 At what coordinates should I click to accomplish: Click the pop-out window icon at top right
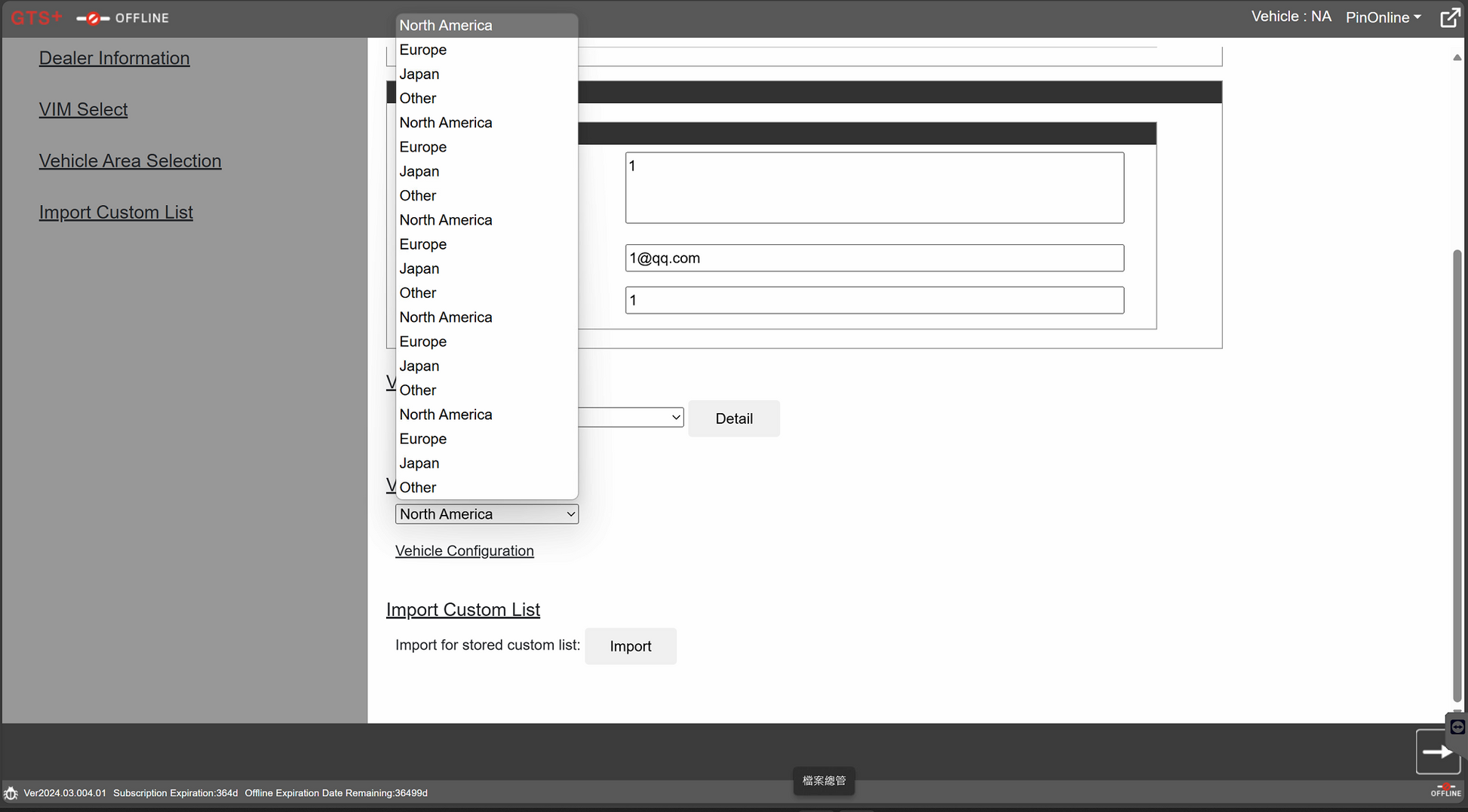(1449, 18)
